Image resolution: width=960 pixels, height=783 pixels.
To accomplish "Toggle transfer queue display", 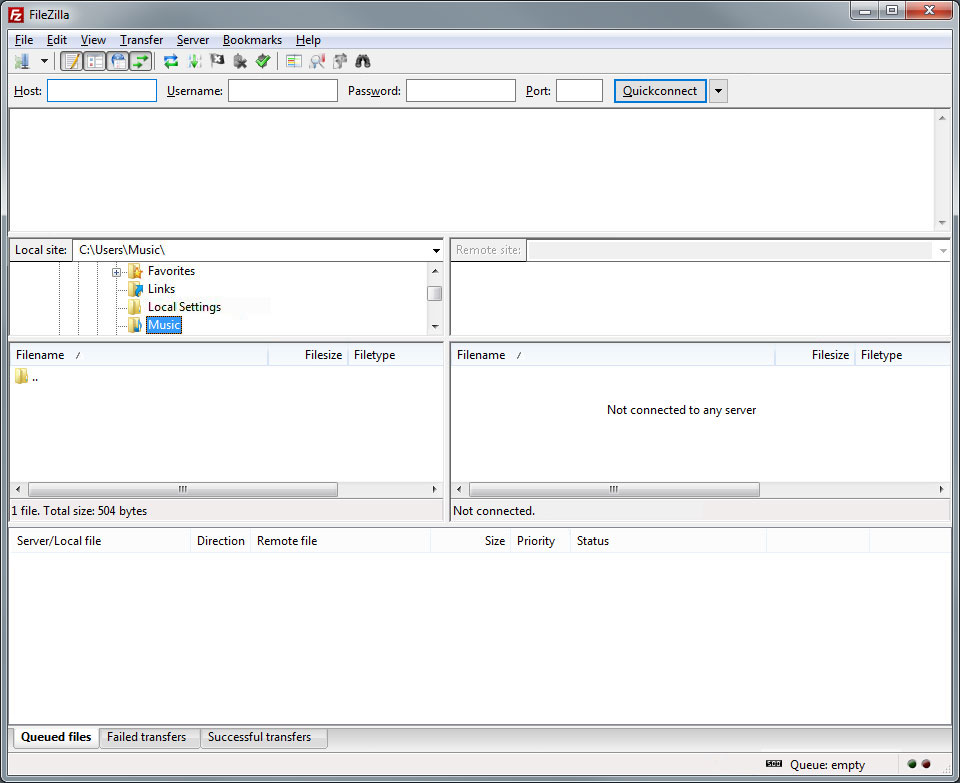I will [x=141, y=61].
